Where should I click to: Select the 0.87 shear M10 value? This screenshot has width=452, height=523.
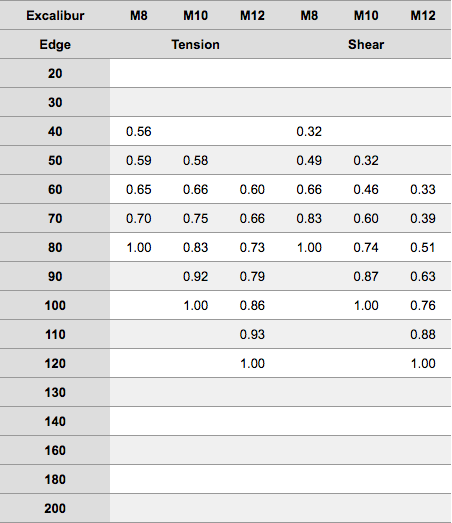[x=366, y=277]
